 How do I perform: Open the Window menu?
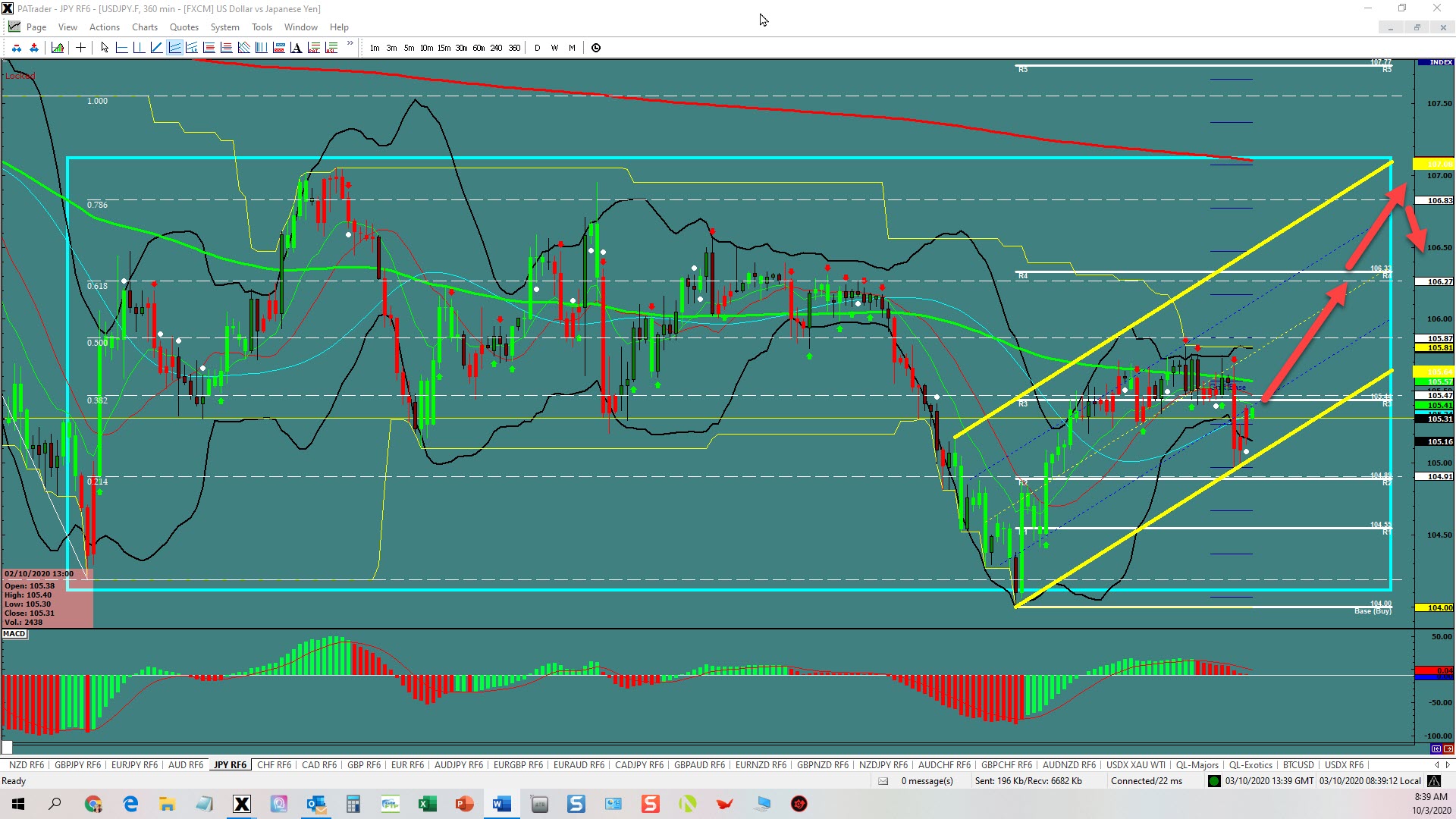[x=301, y=27]
